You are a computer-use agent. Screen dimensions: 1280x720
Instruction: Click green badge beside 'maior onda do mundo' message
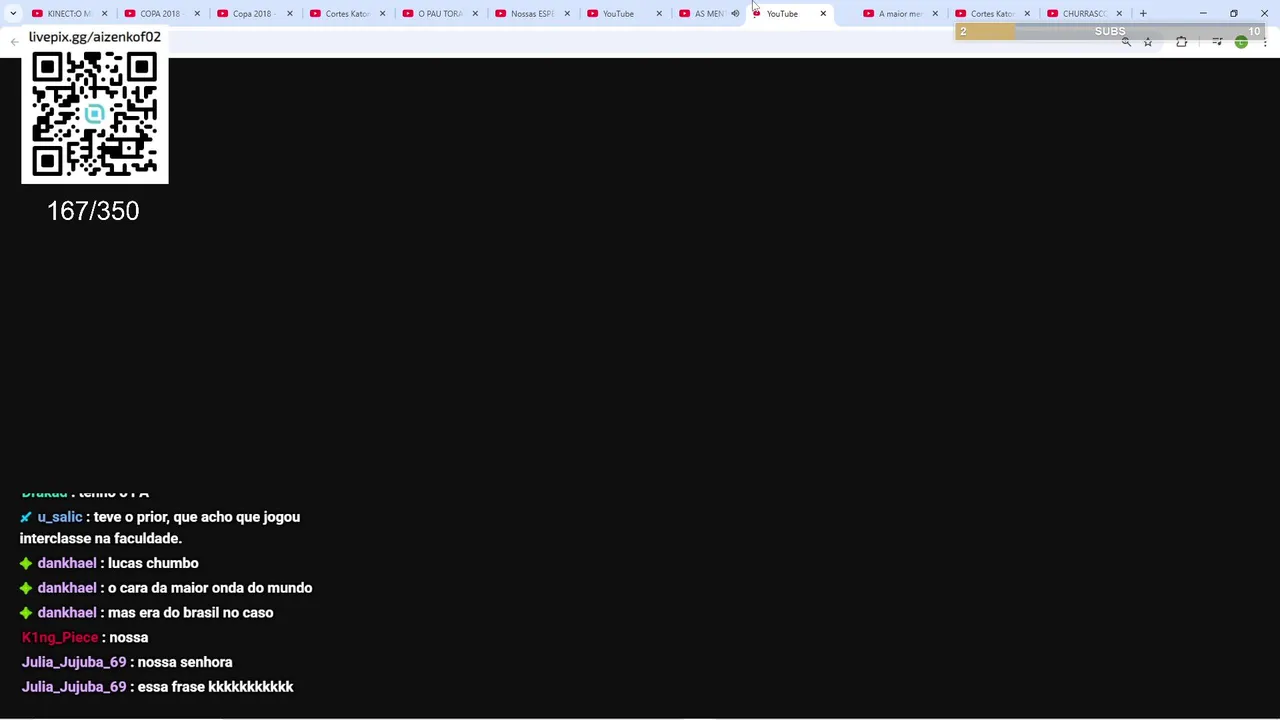click(26, 588)
